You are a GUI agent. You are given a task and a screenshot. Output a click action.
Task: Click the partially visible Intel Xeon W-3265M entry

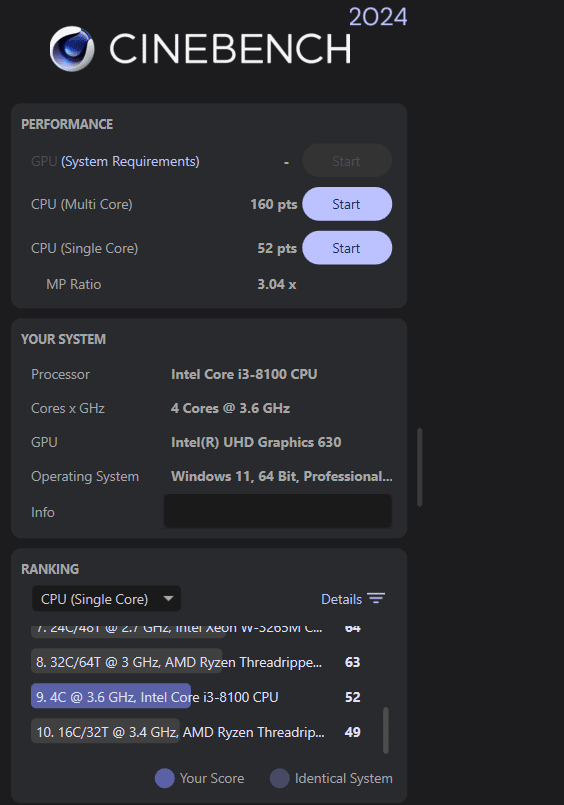(196, 630)
